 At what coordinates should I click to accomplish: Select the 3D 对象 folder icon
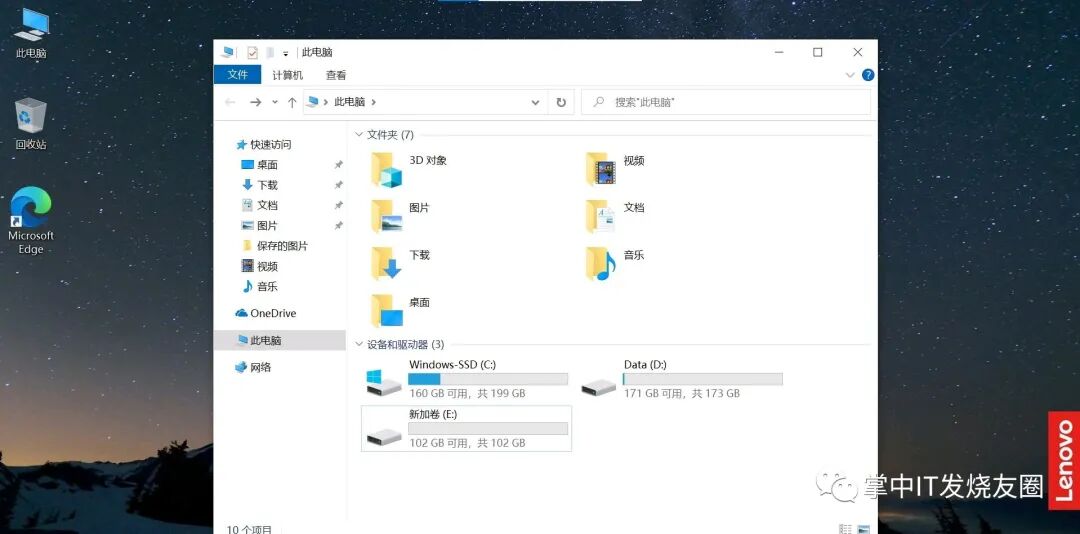[x=386, y=170]
